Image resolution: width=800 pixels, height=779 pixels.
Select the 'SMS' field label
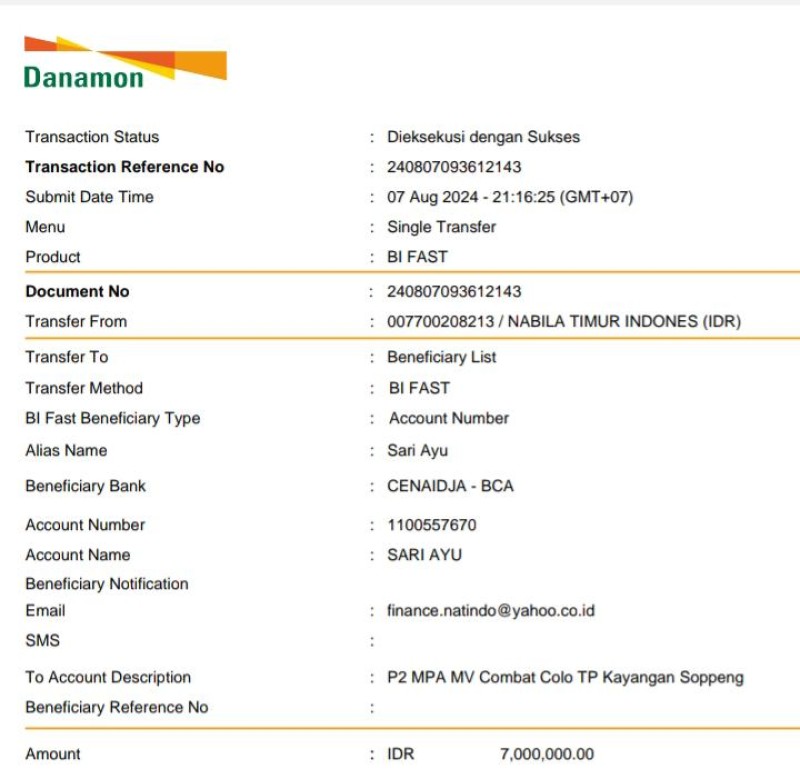coord(43,641)
